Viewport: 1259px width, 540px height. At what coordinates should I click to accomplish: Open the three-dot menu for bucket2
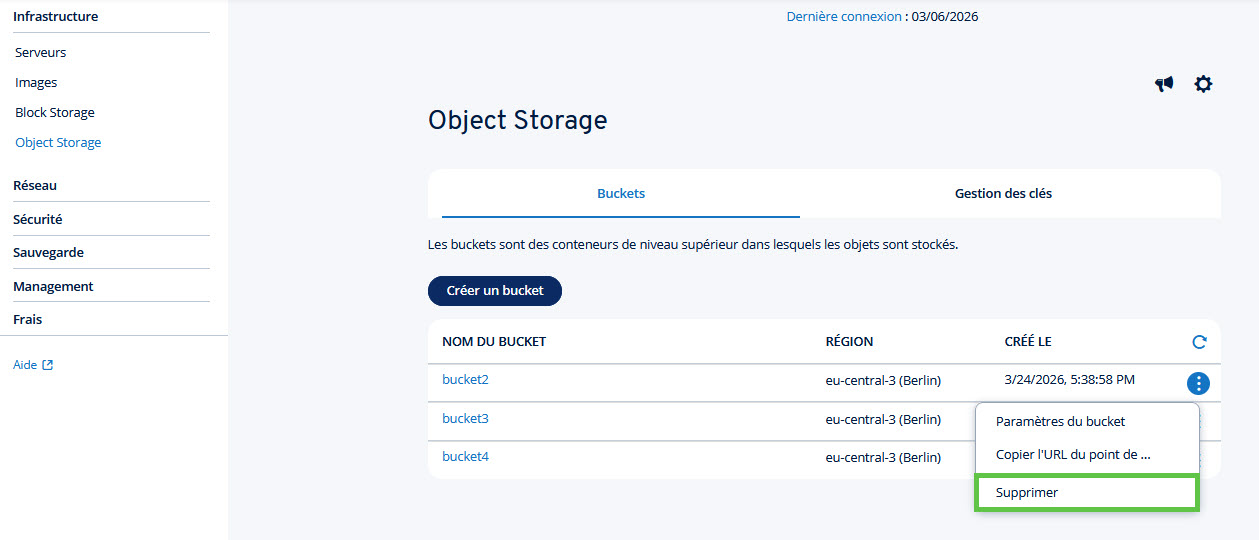click(1198, 383)
